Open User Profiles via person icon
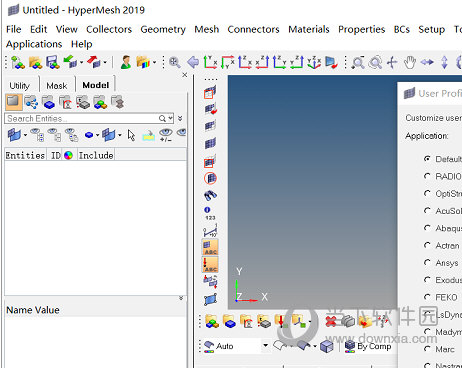Screen dimensions: 462x368 coord(126,62)
